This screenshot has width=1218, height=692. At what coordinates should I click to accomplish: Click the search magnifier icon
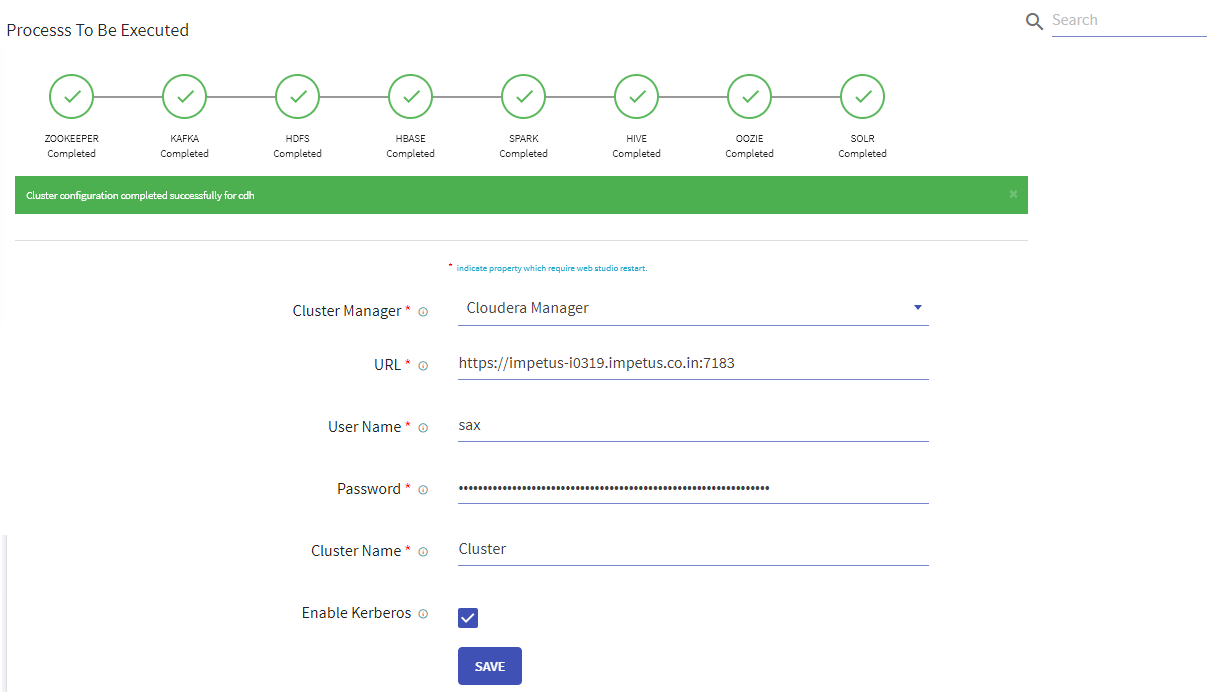[1034, 20]
